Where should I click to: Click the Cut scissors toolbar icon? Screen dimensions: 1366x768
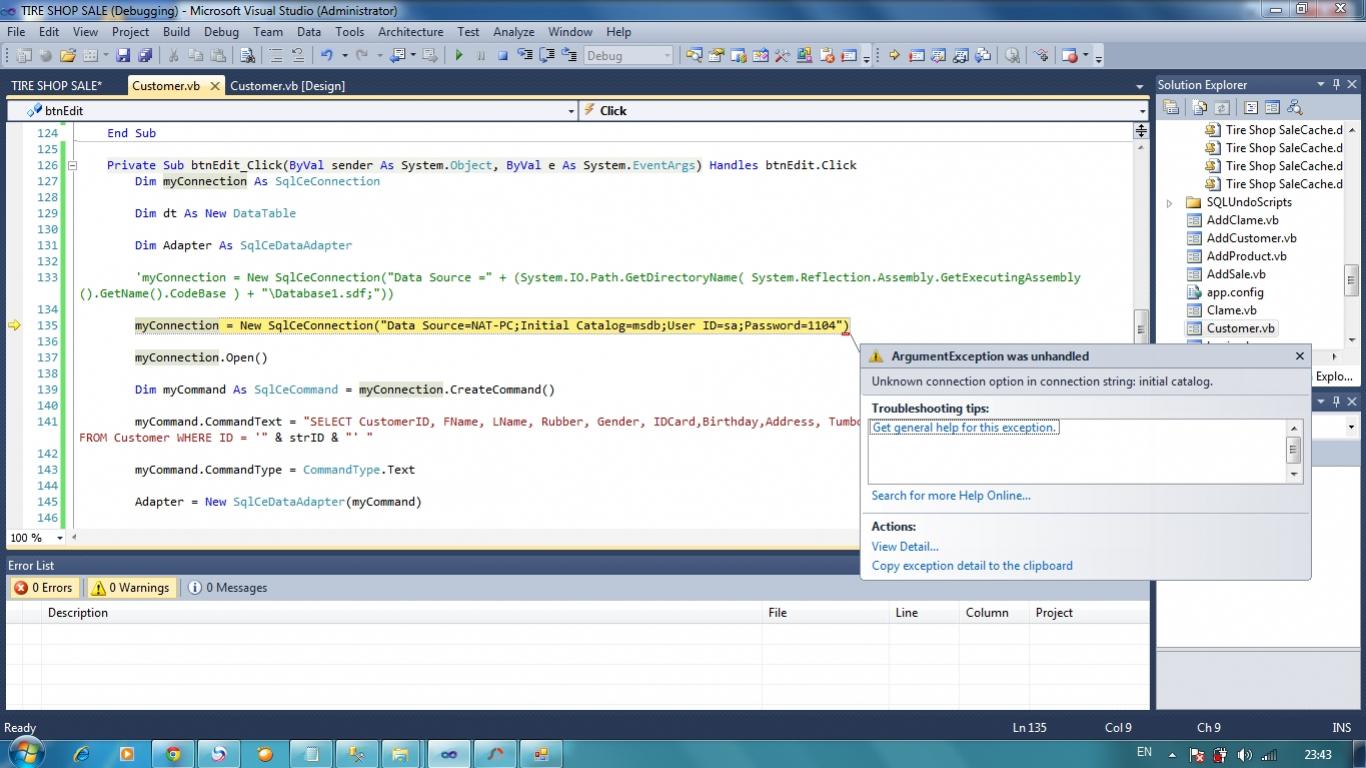click(x=173, y=56)
